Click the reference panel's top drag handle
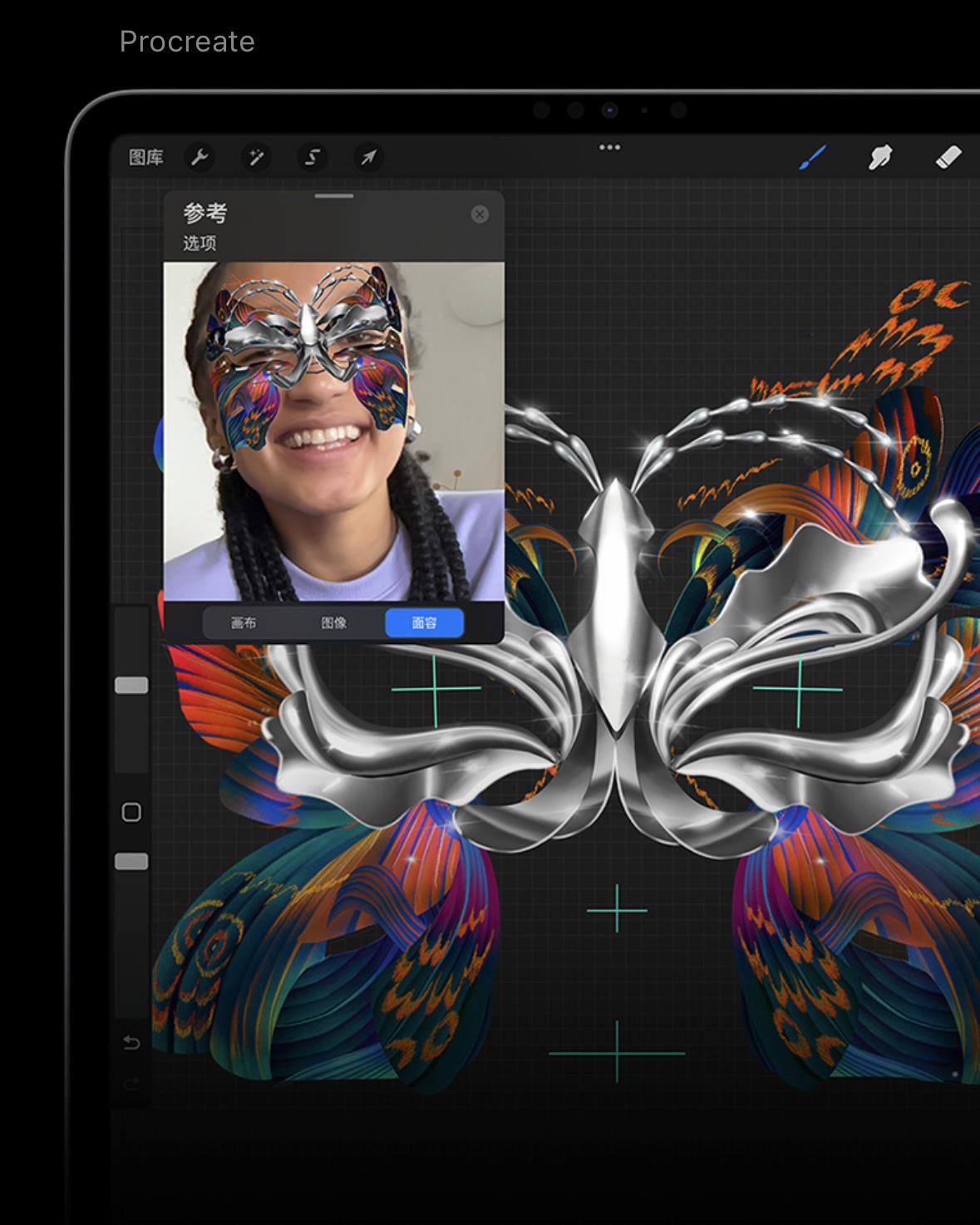 pyautogui.click(x=334, y=197)
